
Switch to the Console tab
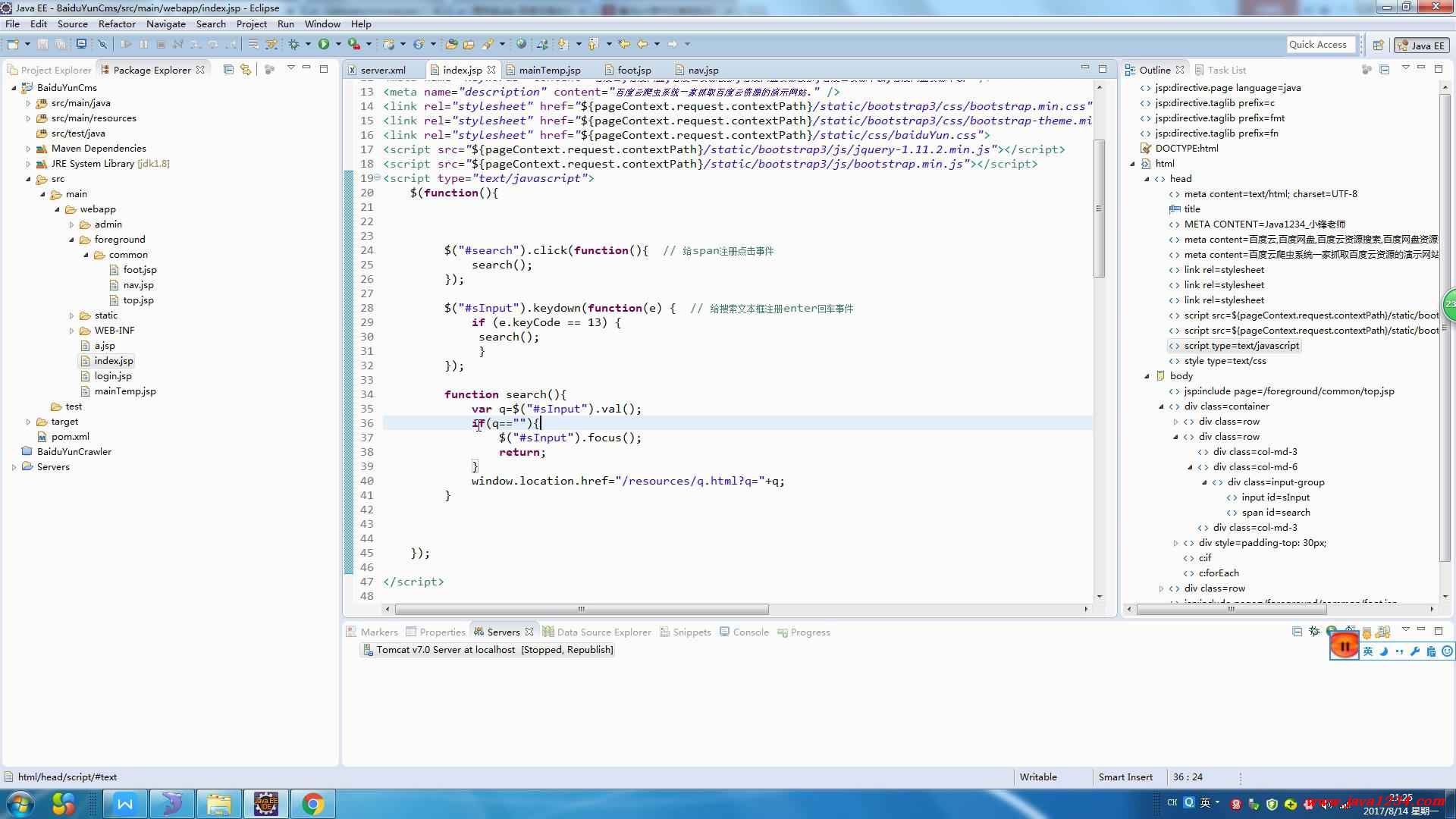click(x=744, y=632)
